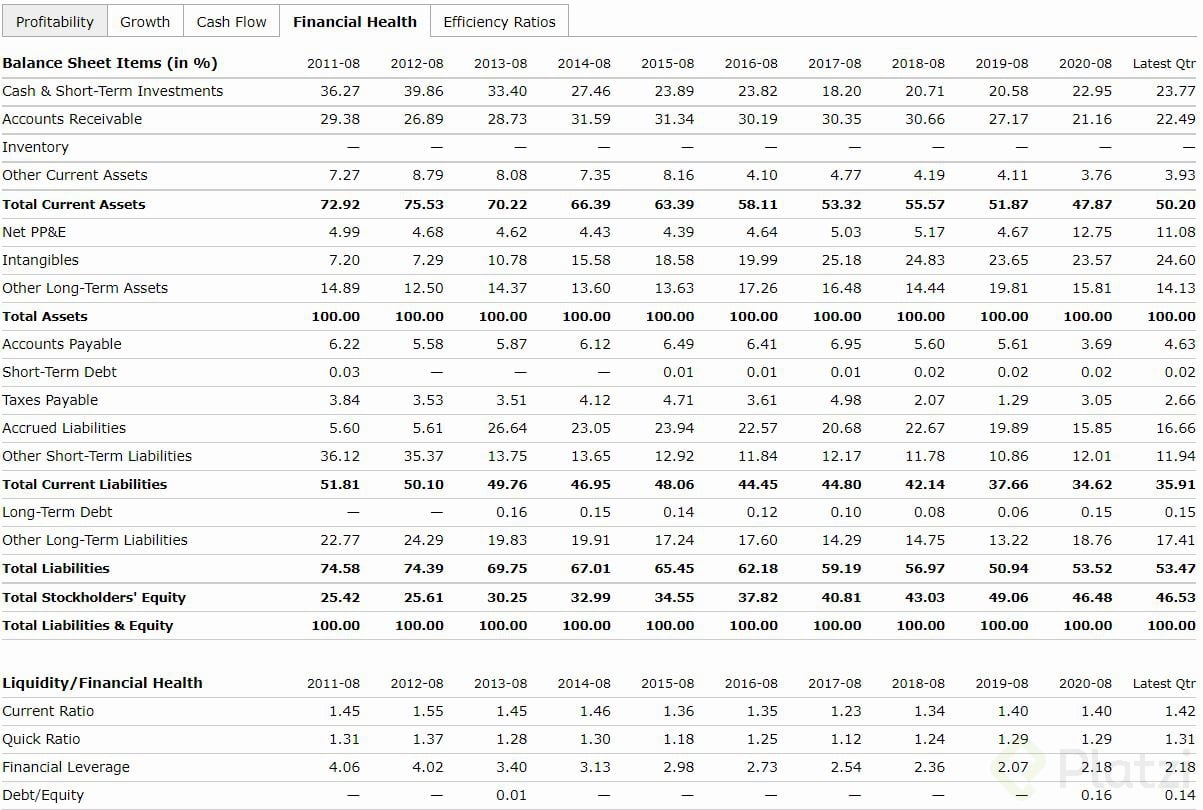The height and width of the screenshot is (810, 1203).
Task: Click the Accrued Liabilities row label
Action: 64,428
